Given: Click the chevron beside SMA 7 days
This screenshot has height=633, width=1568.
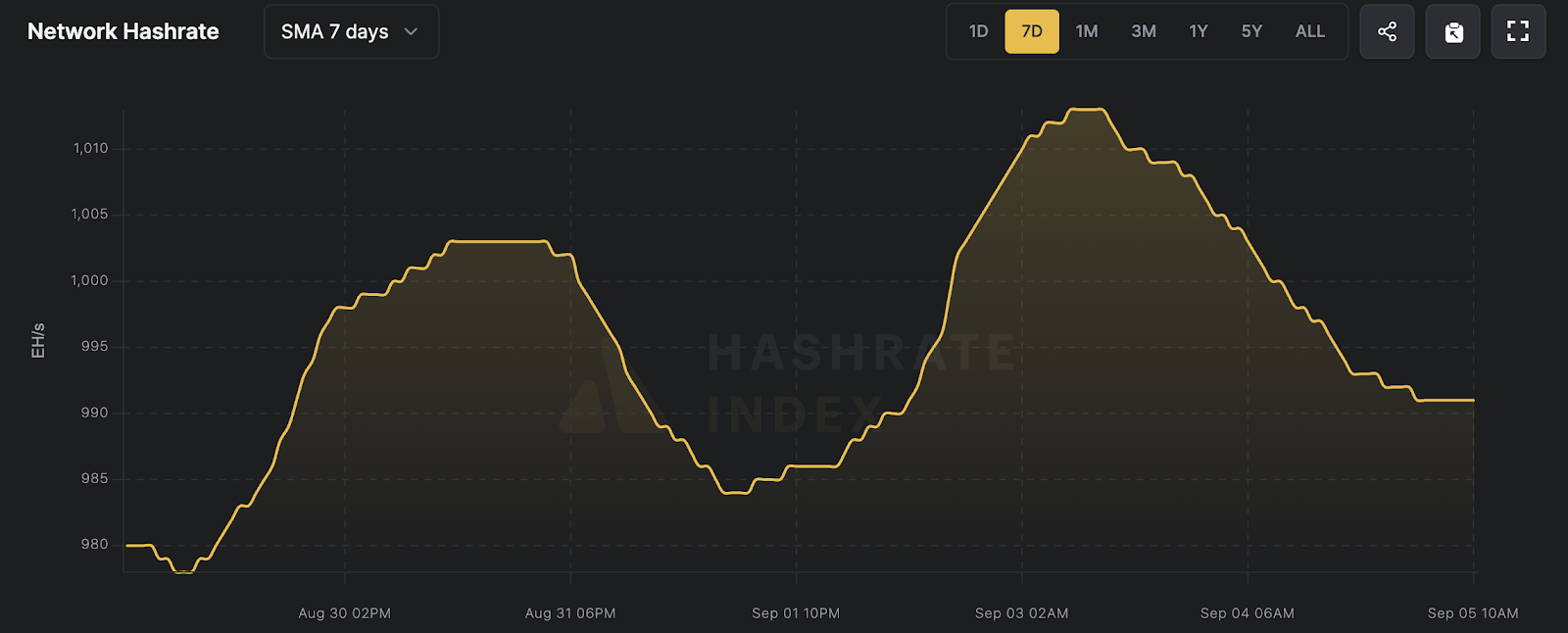Looking at the screenshot, I should click(x=411, y=31).
